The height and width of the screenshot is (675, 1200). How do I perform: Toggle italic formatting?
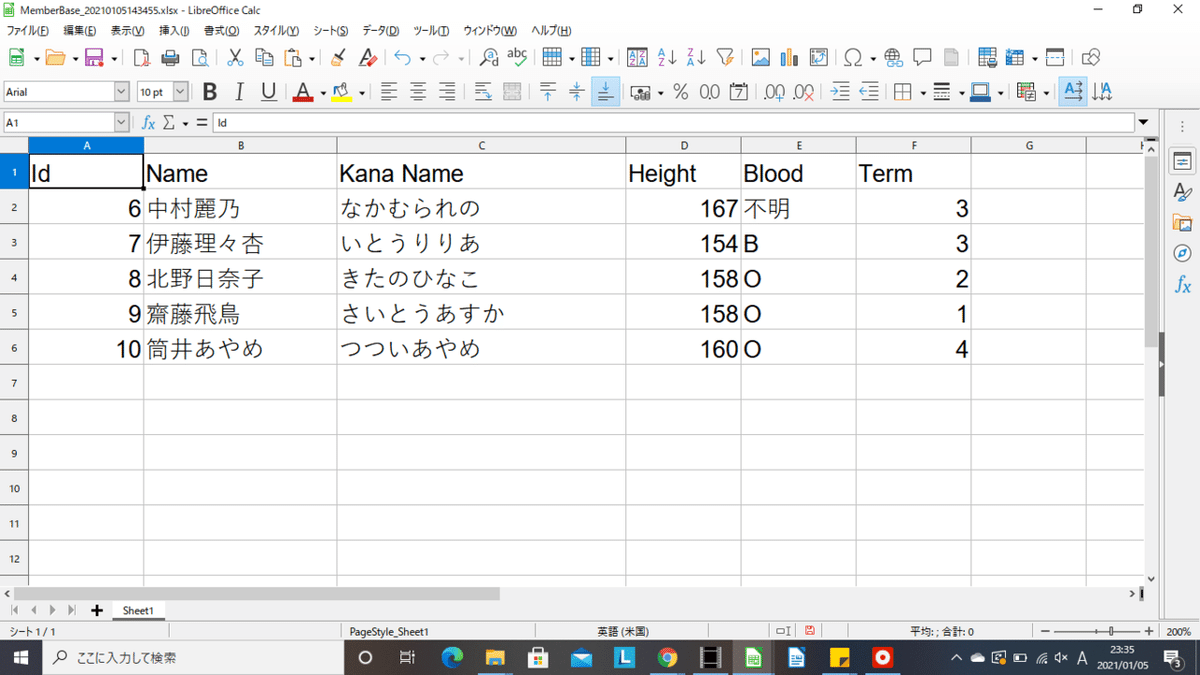(237, 91)
